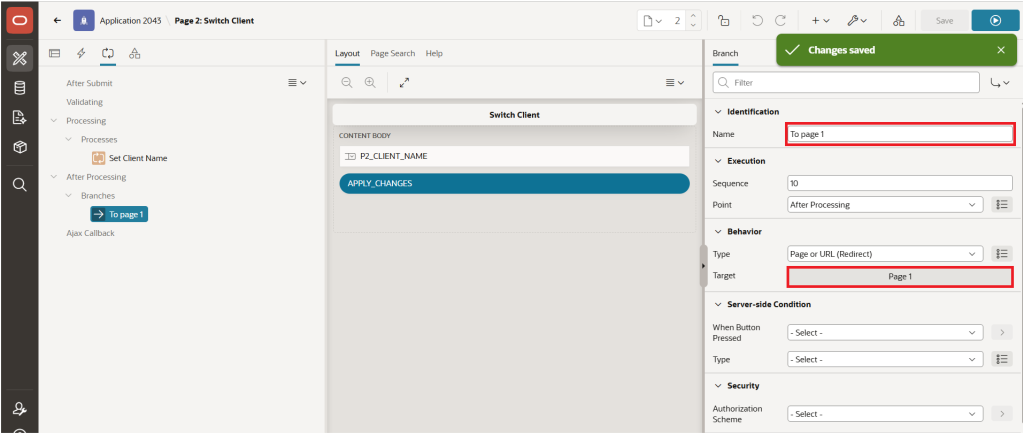Open administration user icon in sidebar

20,409
